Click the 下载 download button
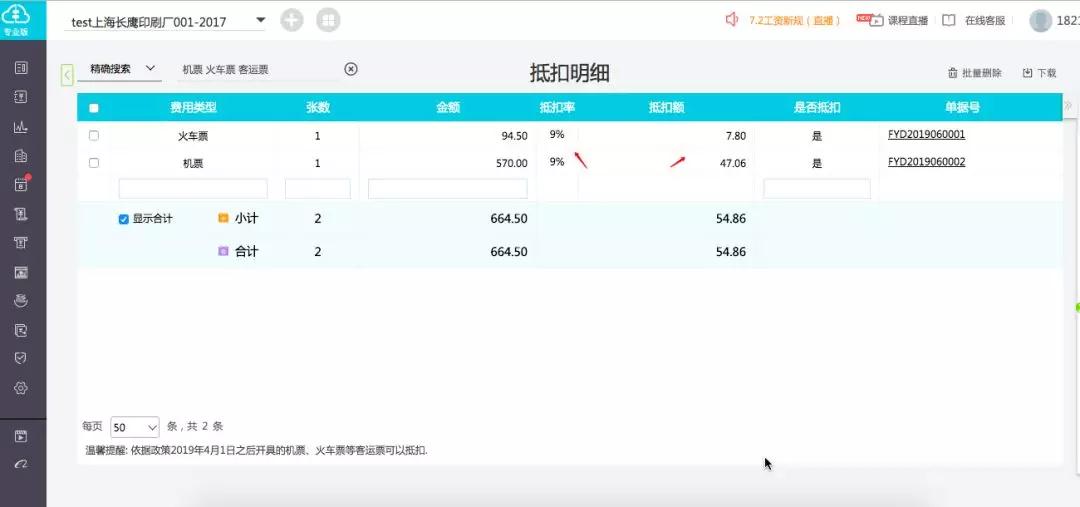Screen dimensions: 1080x507 pos(1039,73)
